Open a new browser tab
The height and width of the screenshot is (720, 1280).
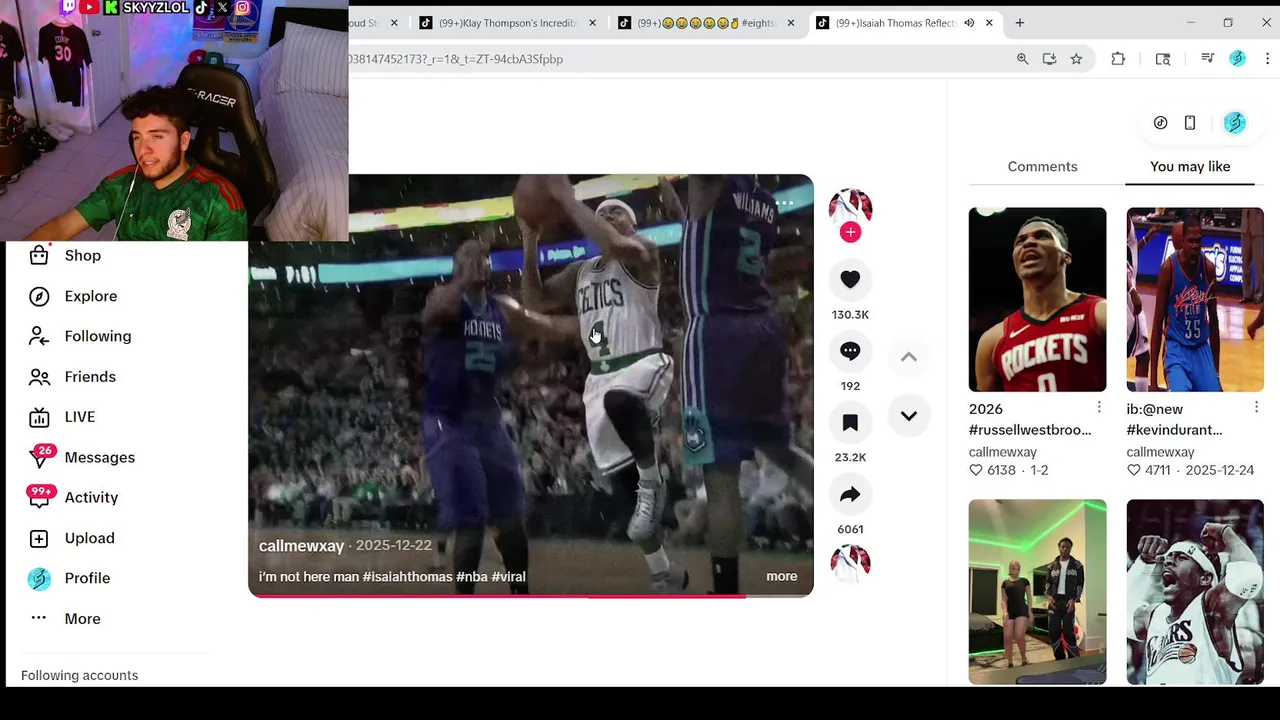coord(1020,23)
